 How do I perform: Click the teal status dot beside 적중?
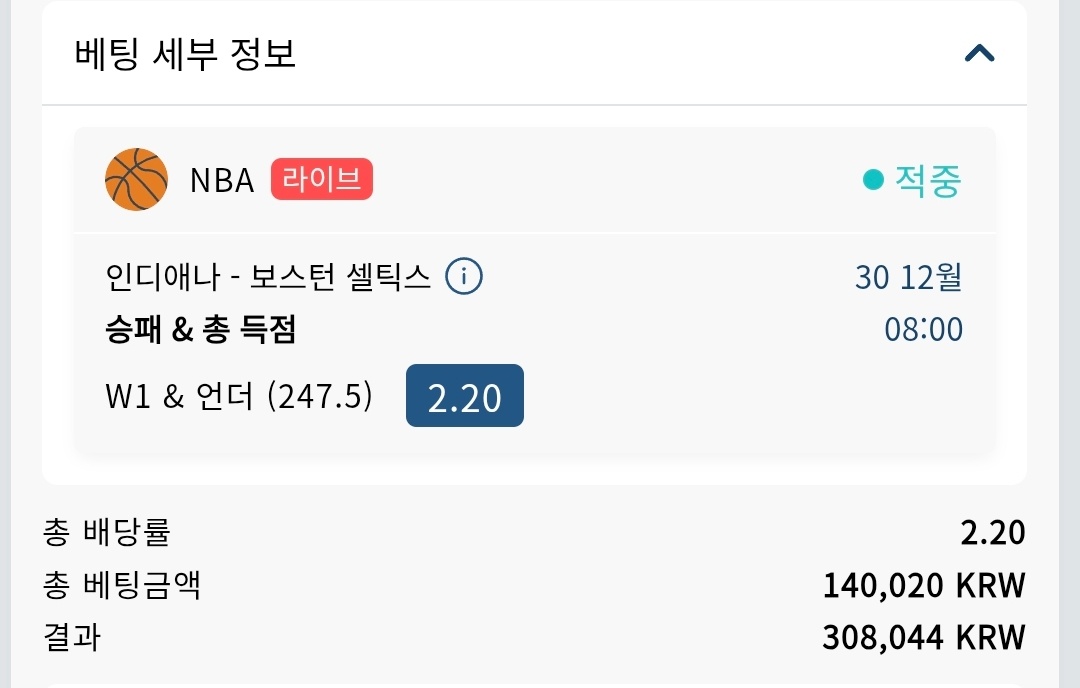[873, 181]
